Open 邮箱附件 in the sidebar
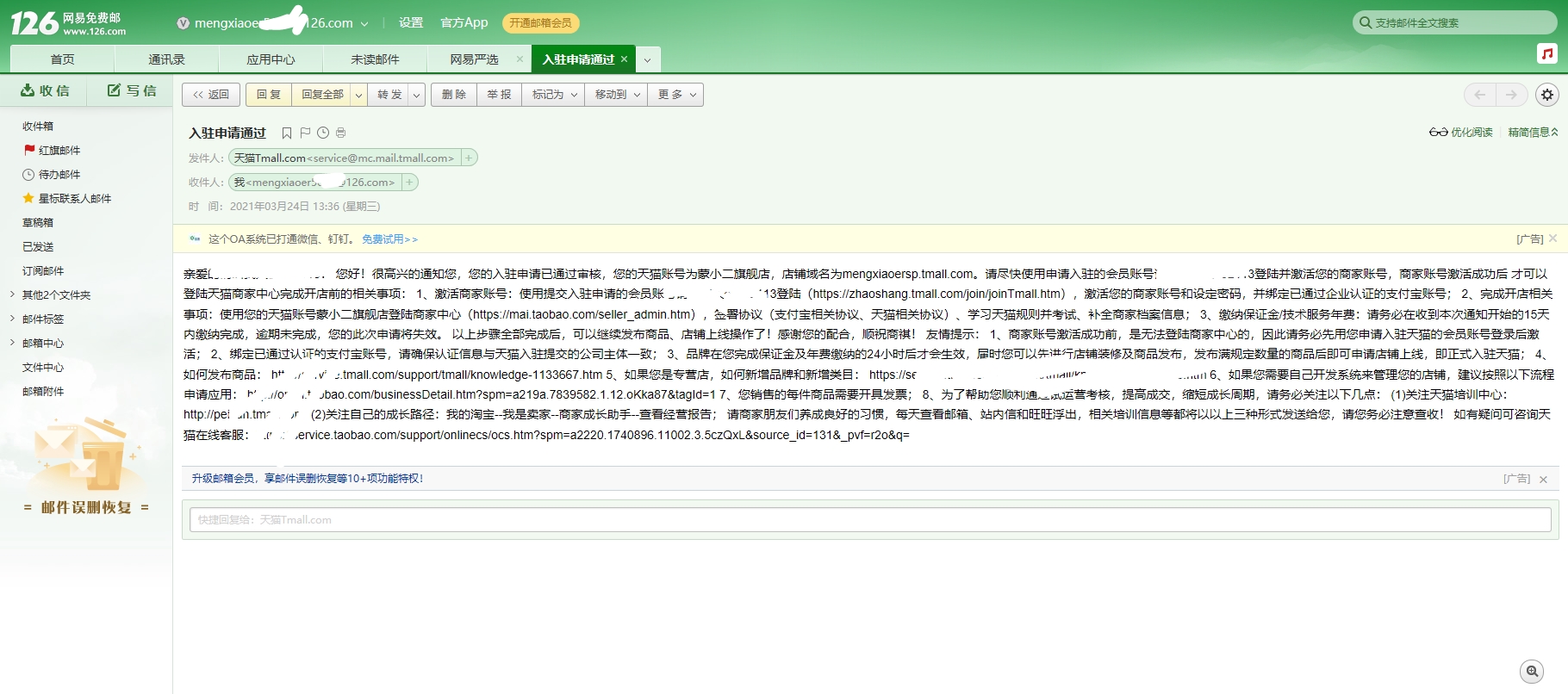Image resolution: width=1568 pixels, height=694 pixels. coord(43,391)
